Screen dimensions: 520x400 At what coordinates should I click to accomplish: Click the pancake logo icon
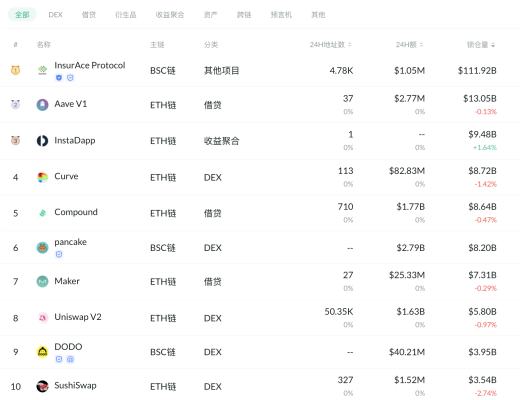click(x=42, y=248)
